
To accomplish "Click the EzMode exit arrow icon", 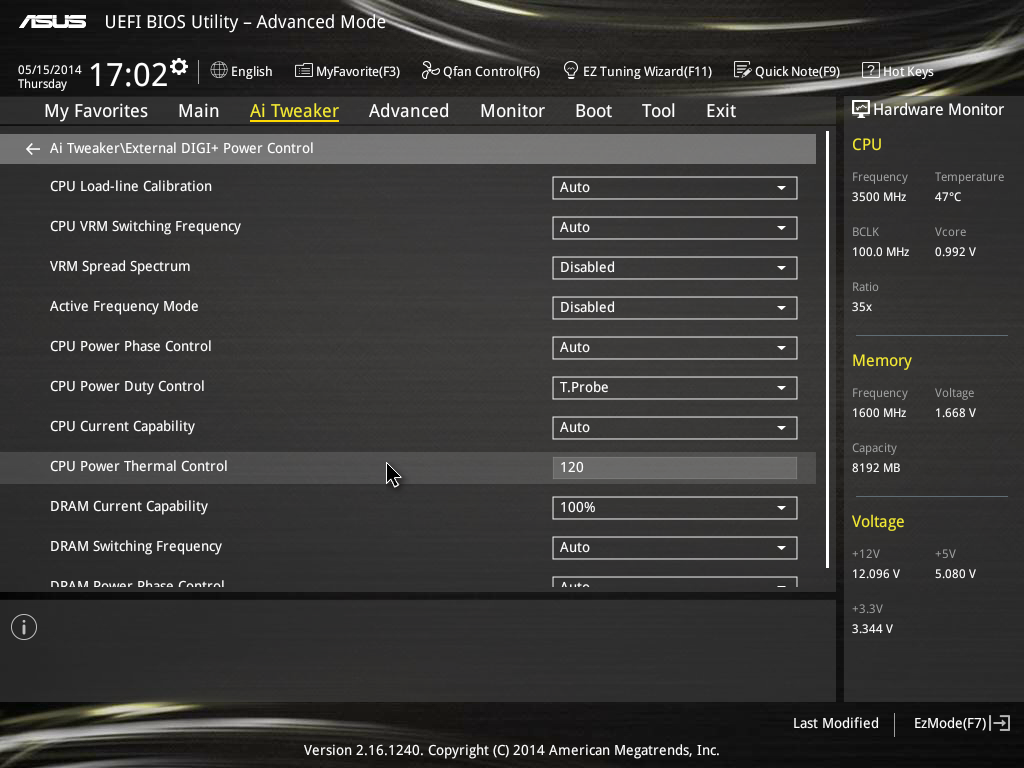I will click(1000, 723).
